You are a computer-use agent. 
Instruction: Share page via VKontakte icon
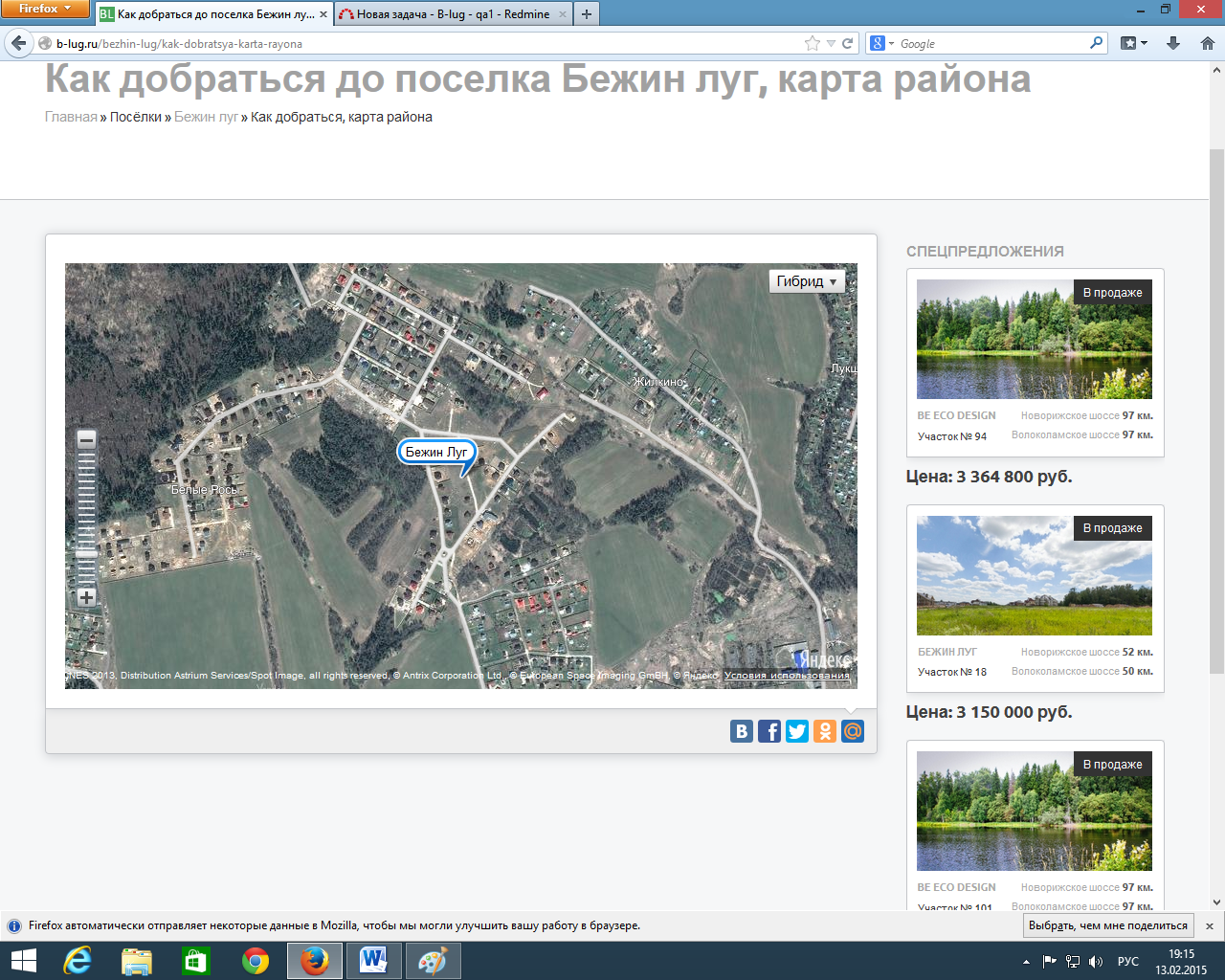742,731
